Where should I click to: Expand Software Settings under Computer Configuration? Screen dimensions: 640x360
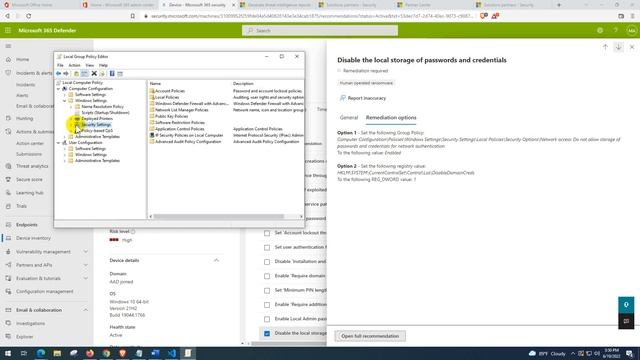(64, 95)
